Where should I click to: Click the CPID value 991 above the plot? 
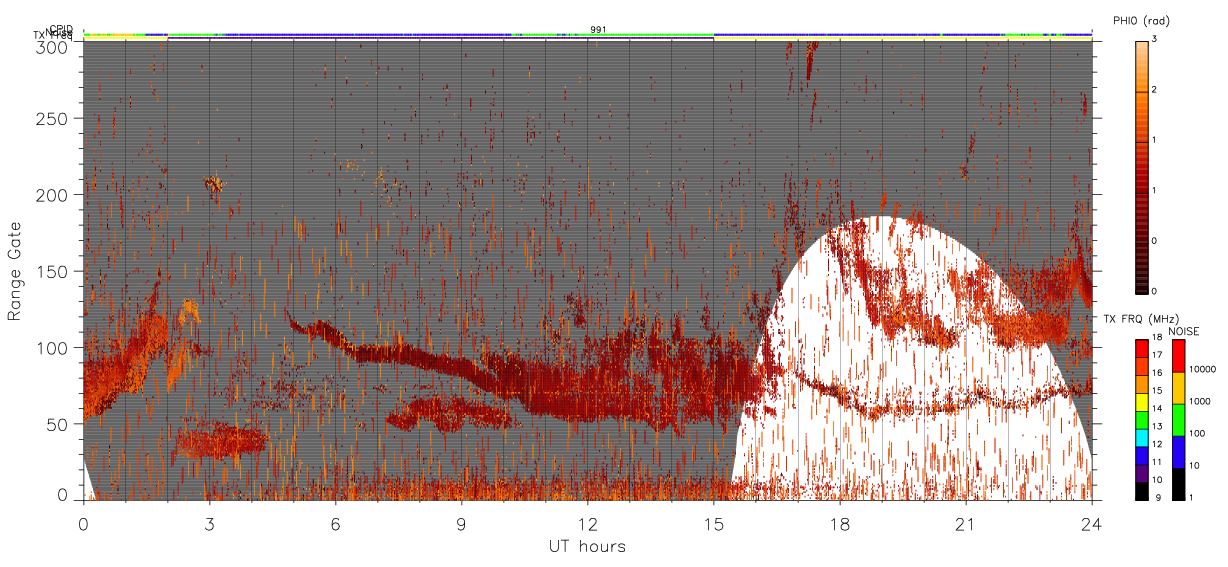[x=598, y=30]
